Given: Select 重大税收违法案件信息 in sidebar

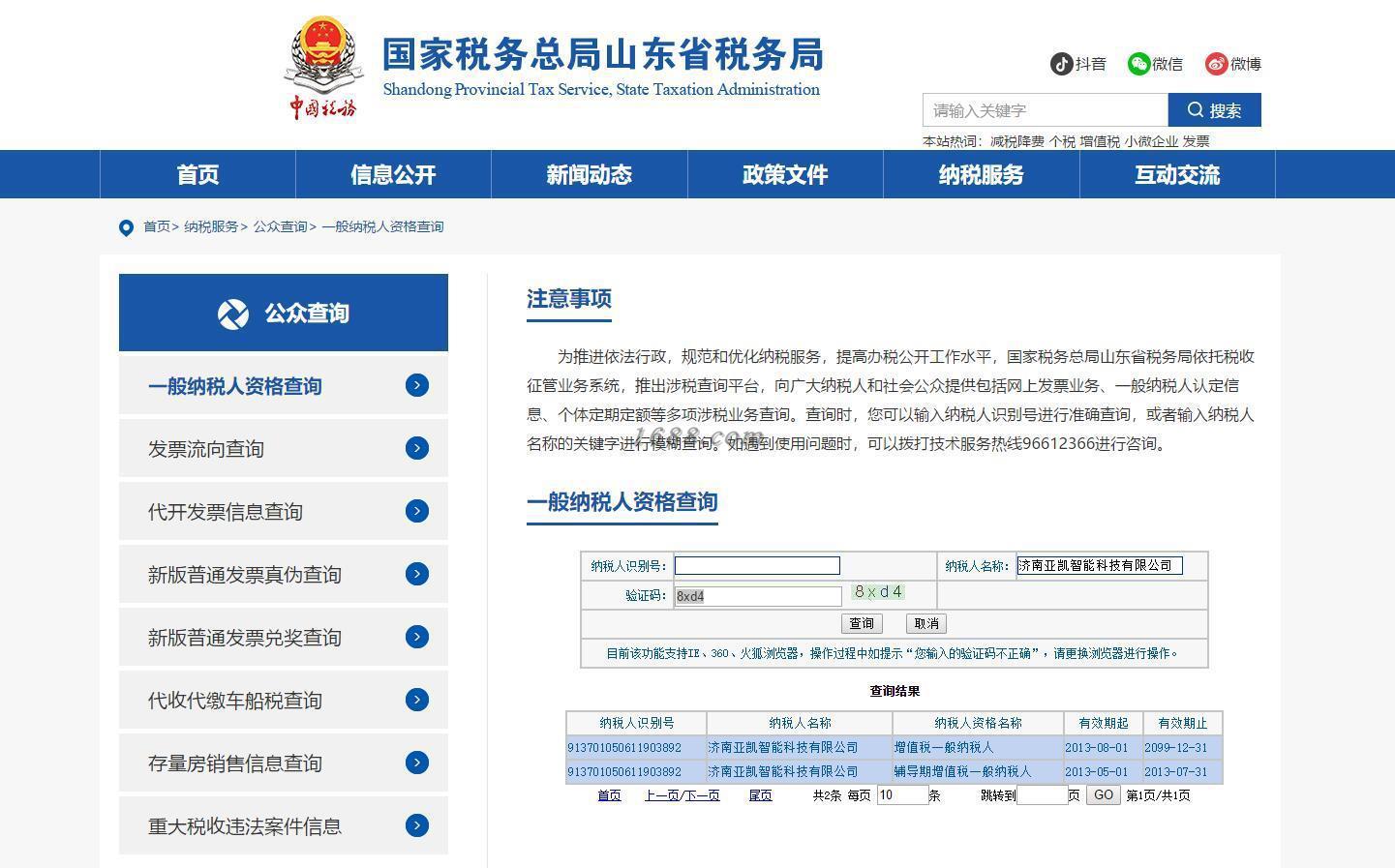Looking at the screenshot, I should pyautogui.click(x=284, y=825).
